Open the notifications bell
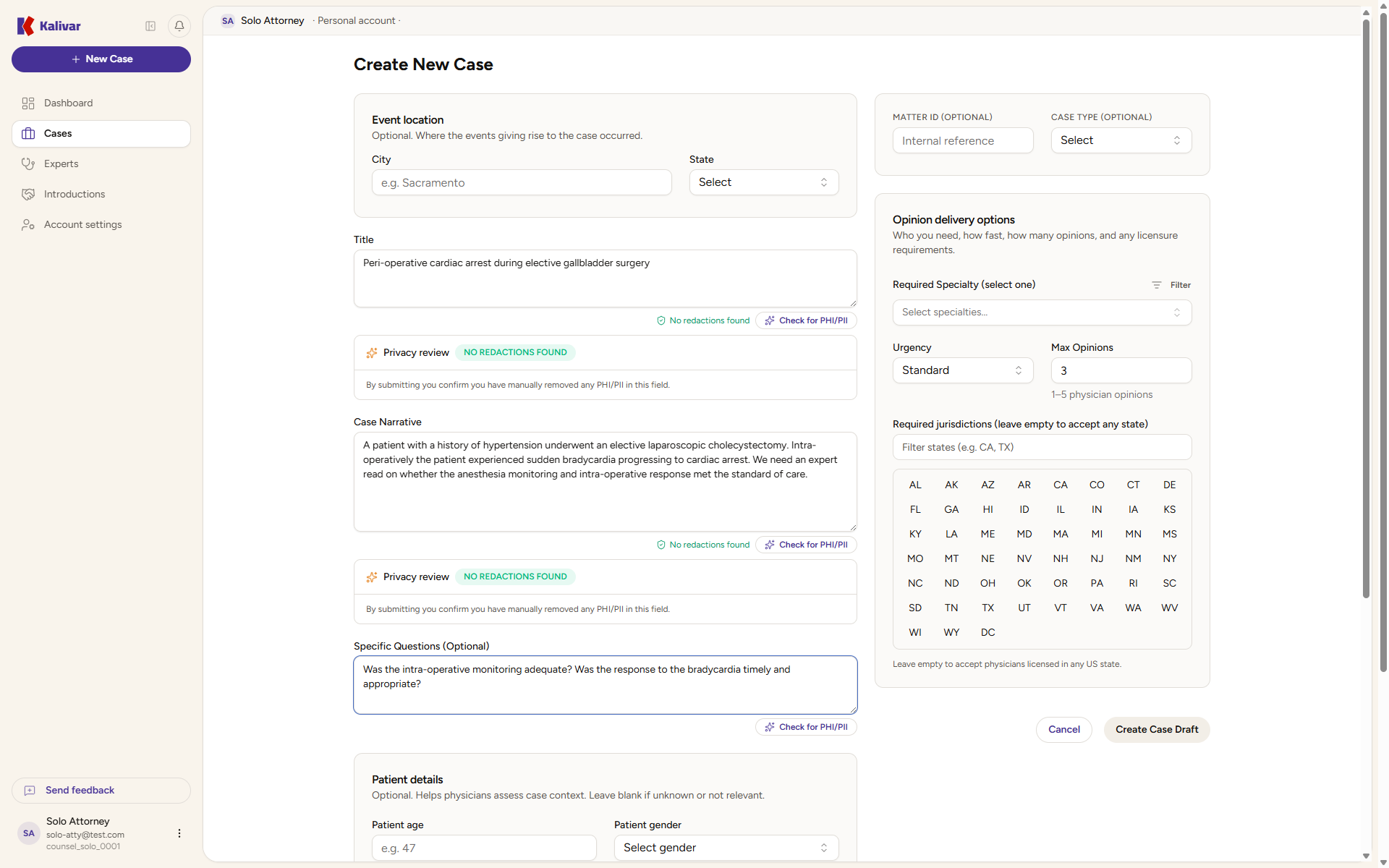 click(179, 26)
